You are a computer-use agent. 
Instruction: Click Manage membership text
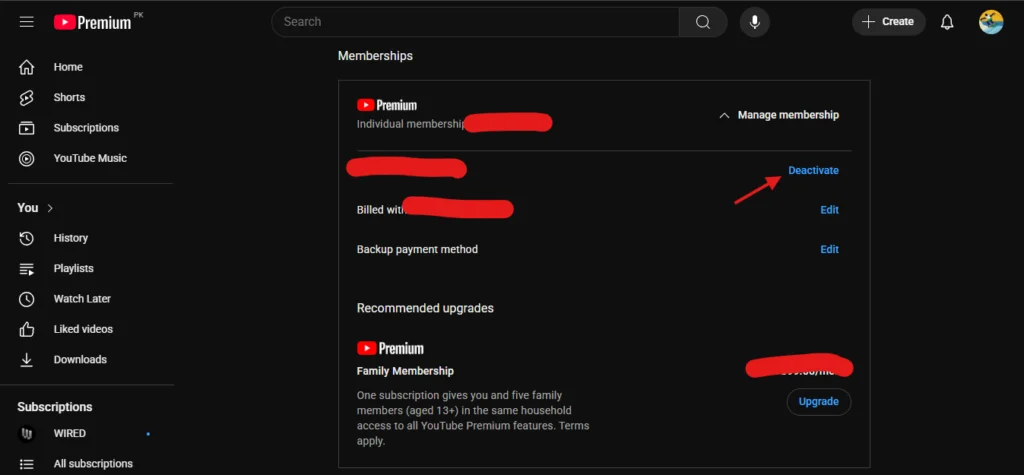tap(788, 115)
